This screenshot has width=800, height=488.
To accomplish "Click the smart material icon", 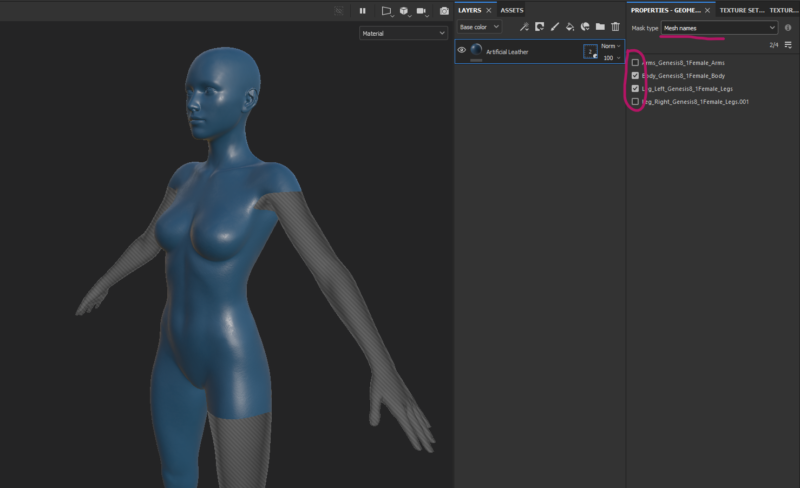I will tap(585, 27).
